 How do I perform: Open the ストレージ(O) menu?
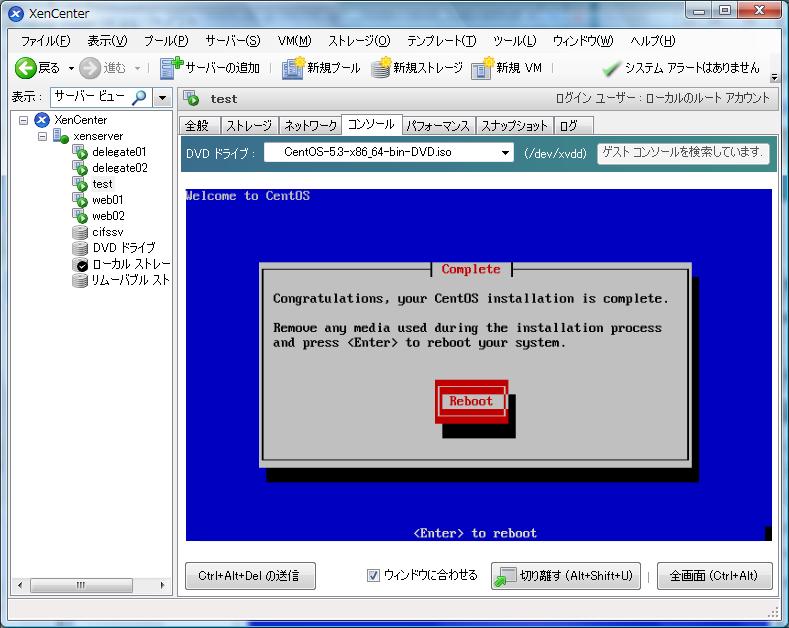coord(359,41)
